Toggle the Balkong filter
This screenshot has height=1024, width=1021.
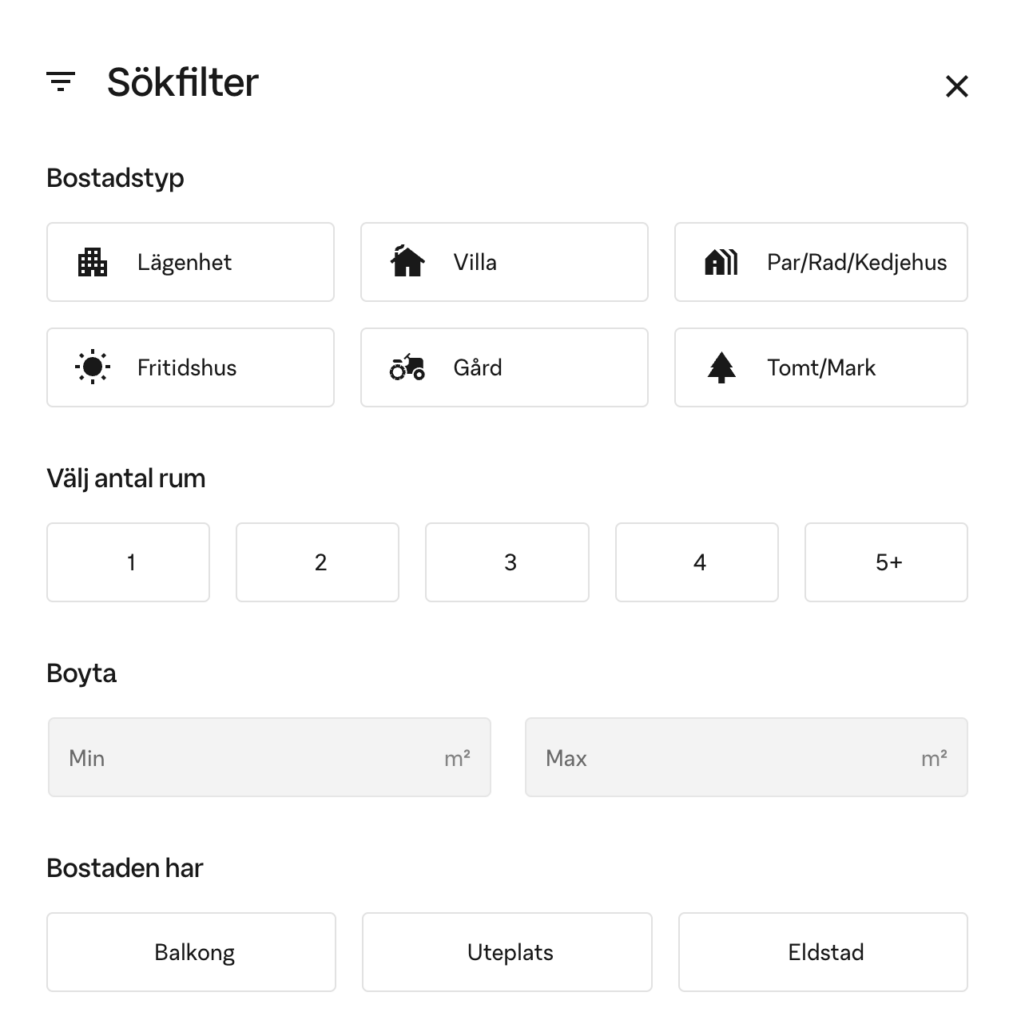point(191,952)
